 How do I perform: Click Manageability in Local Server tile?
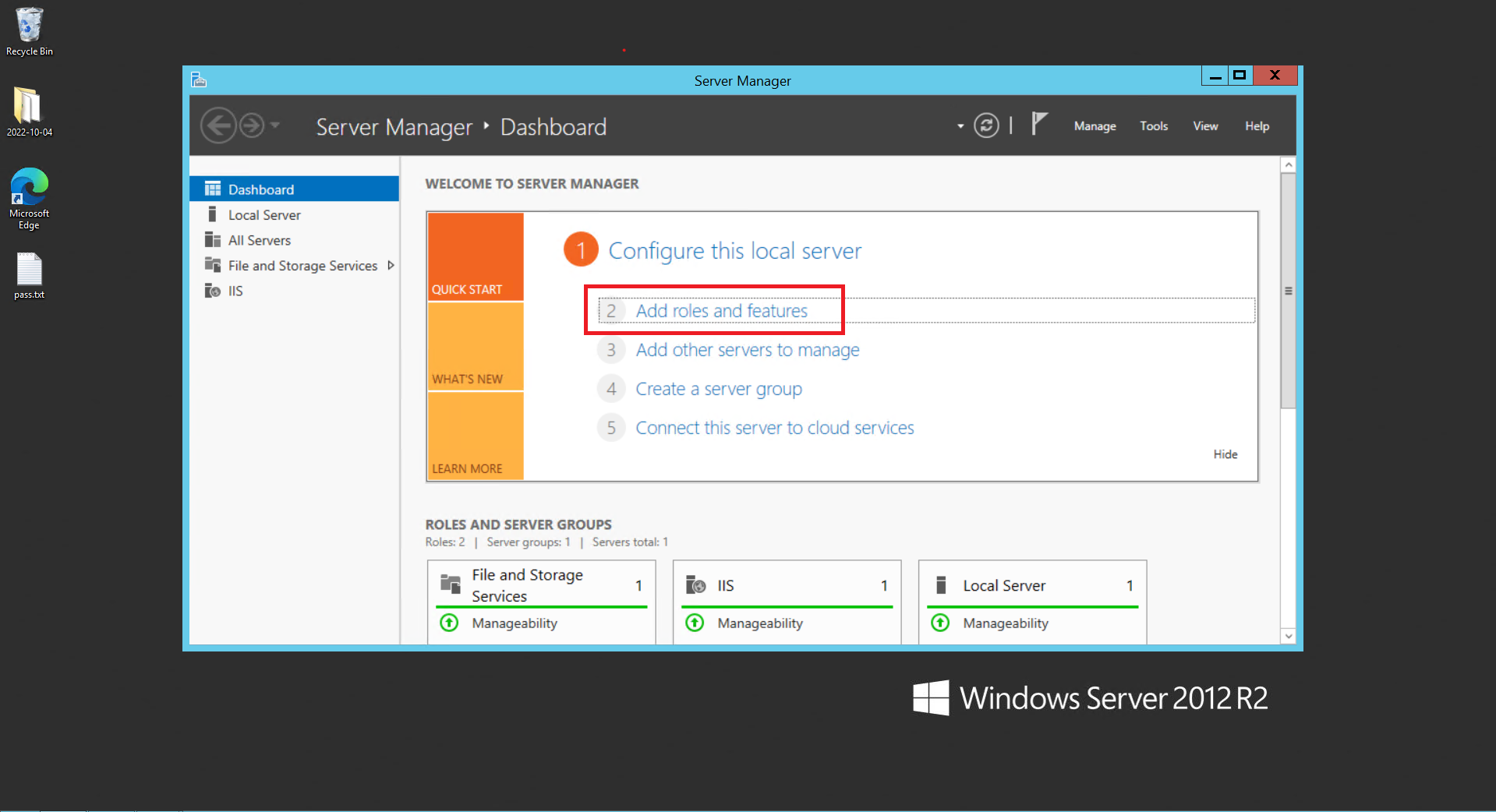(1006, 623)
